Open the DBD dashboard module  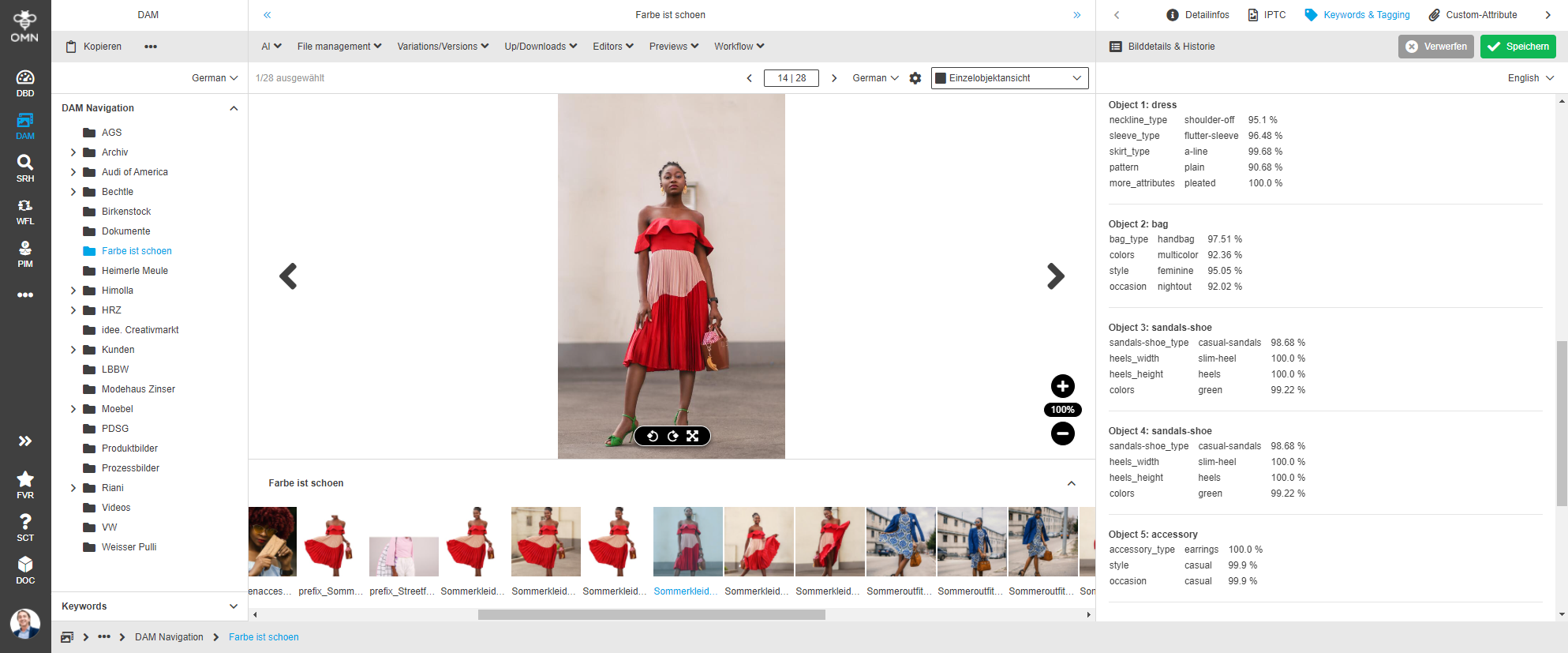25,83
